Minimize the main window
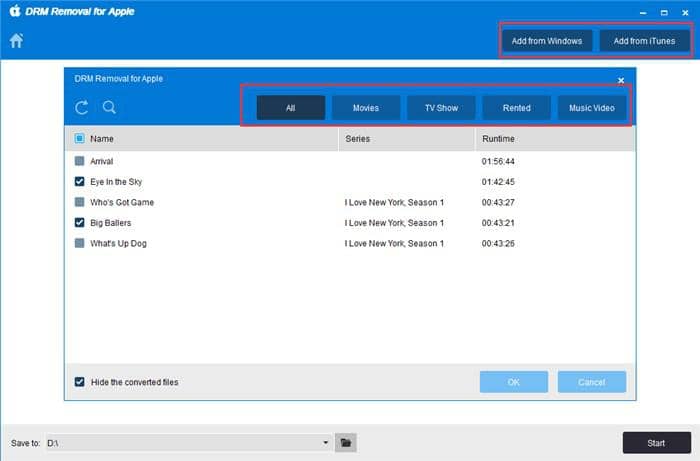The image size is (700, 461). (x=643, y=13)
